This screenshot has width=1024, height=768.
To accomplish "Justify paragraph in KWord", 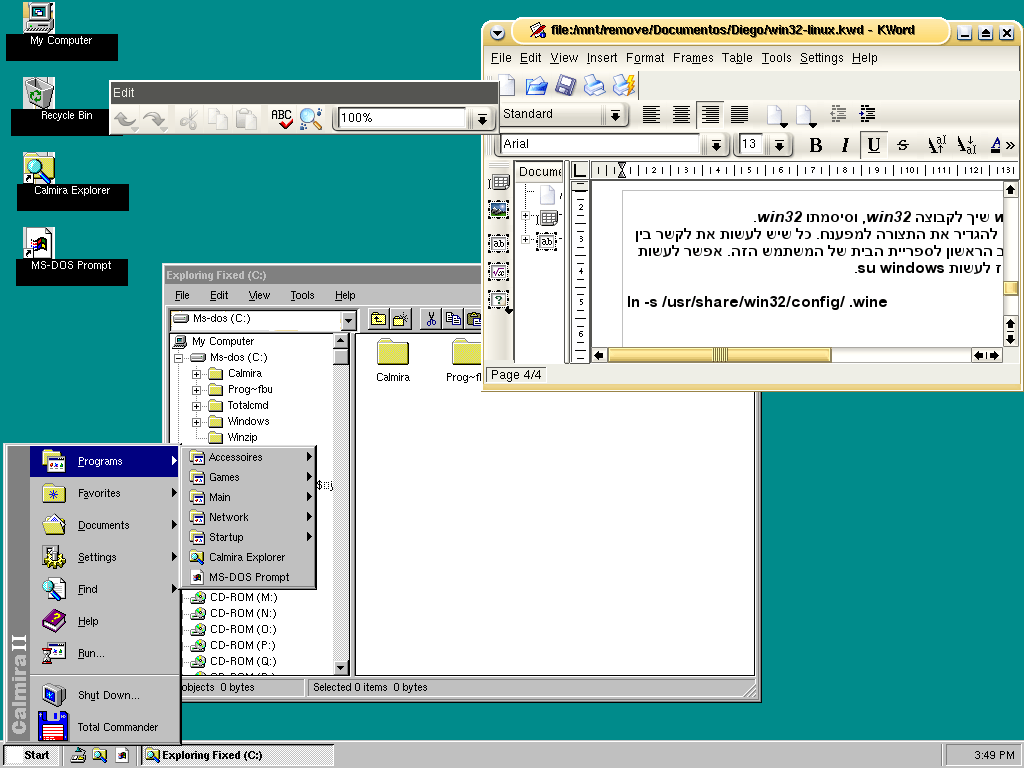I will [x=739, y=114].
